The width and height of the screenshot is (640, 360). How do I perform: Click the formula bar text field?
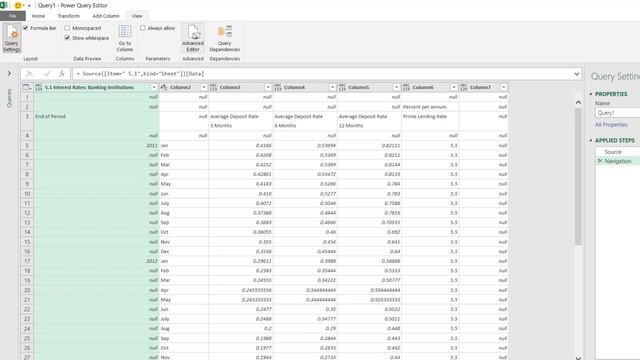pos(322,74)
